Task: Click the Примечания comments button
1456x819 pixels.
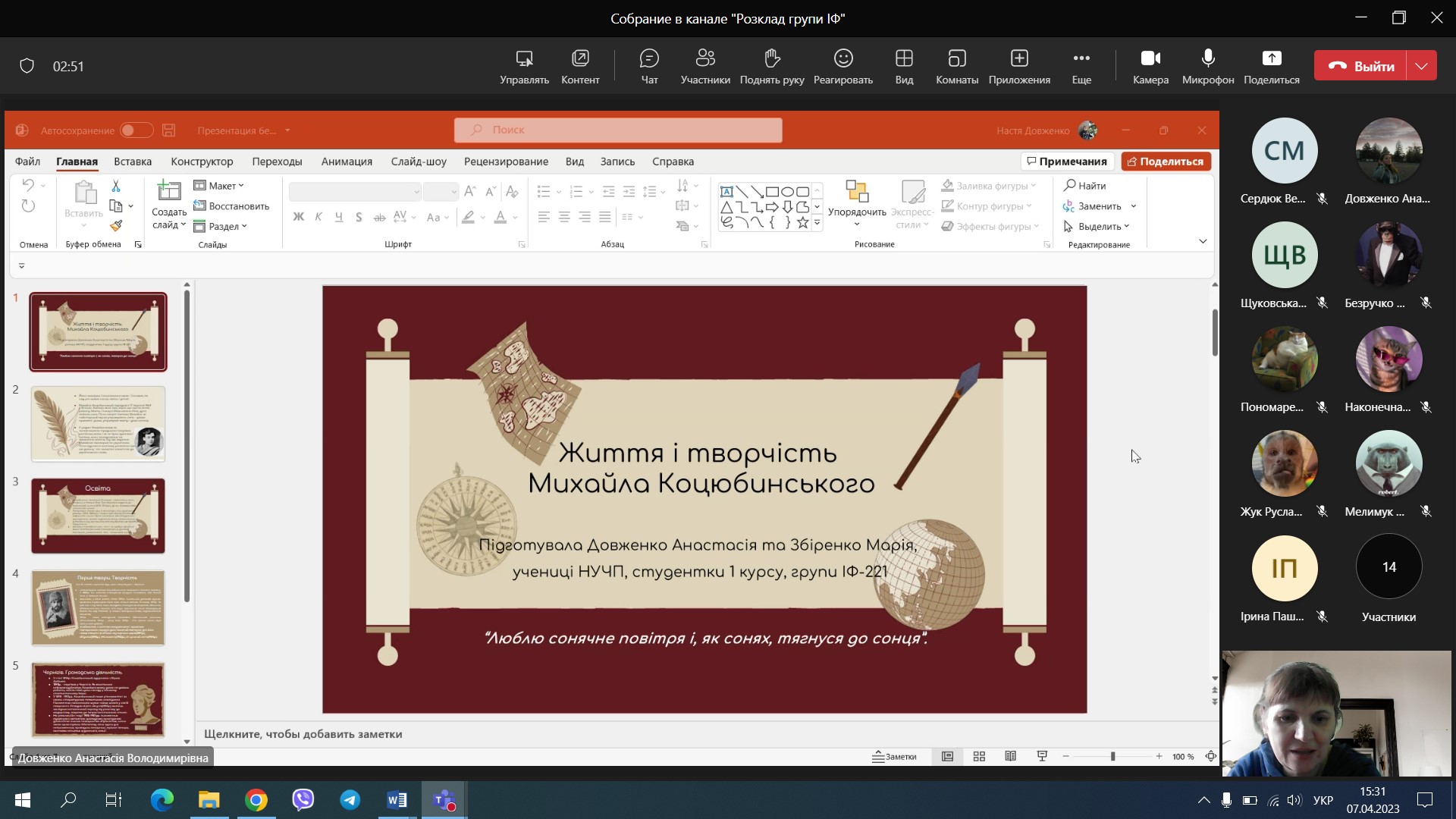Action: [1066, 162]
